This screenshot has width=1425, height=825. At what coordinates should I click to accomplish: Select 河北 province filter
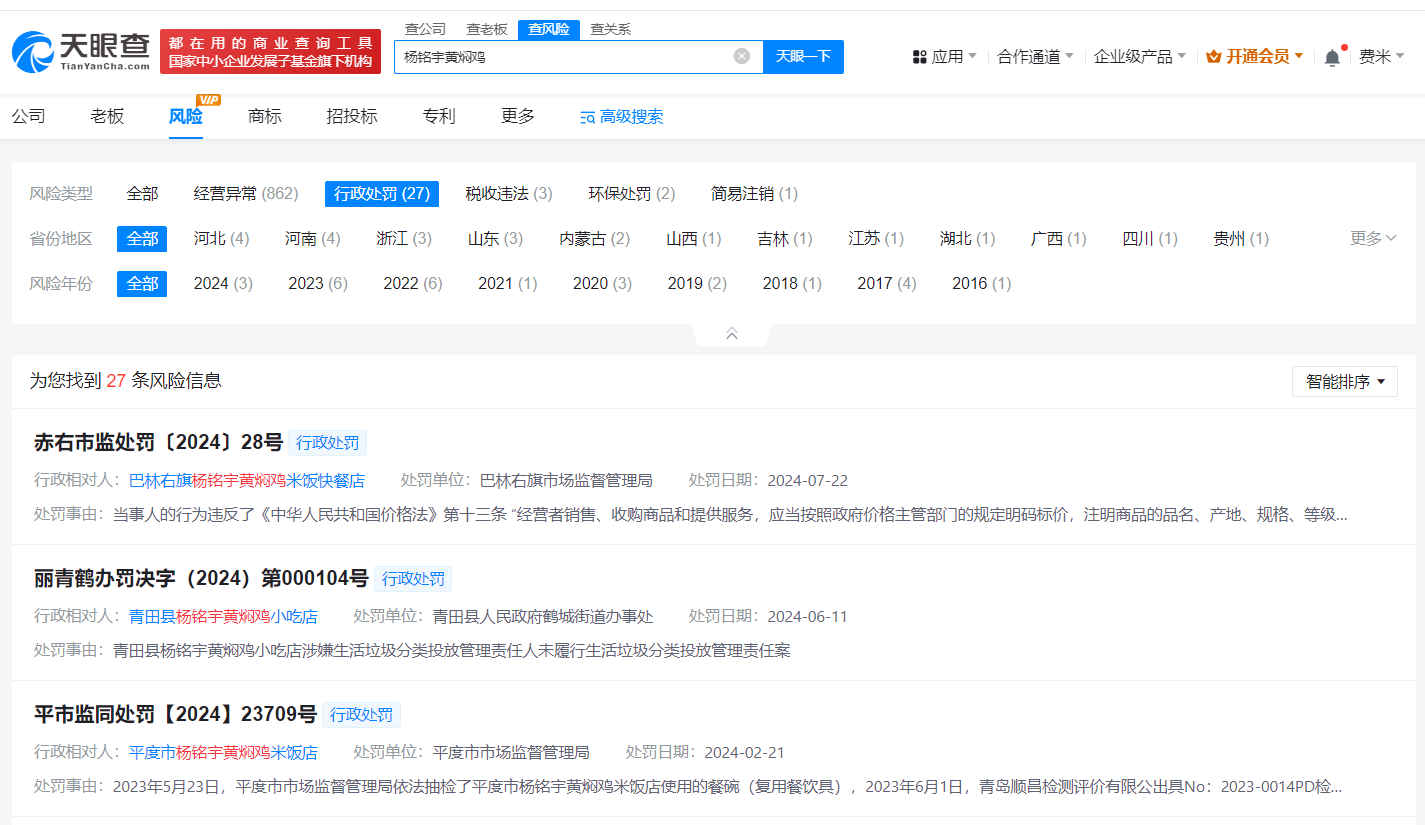coord(220,239)
